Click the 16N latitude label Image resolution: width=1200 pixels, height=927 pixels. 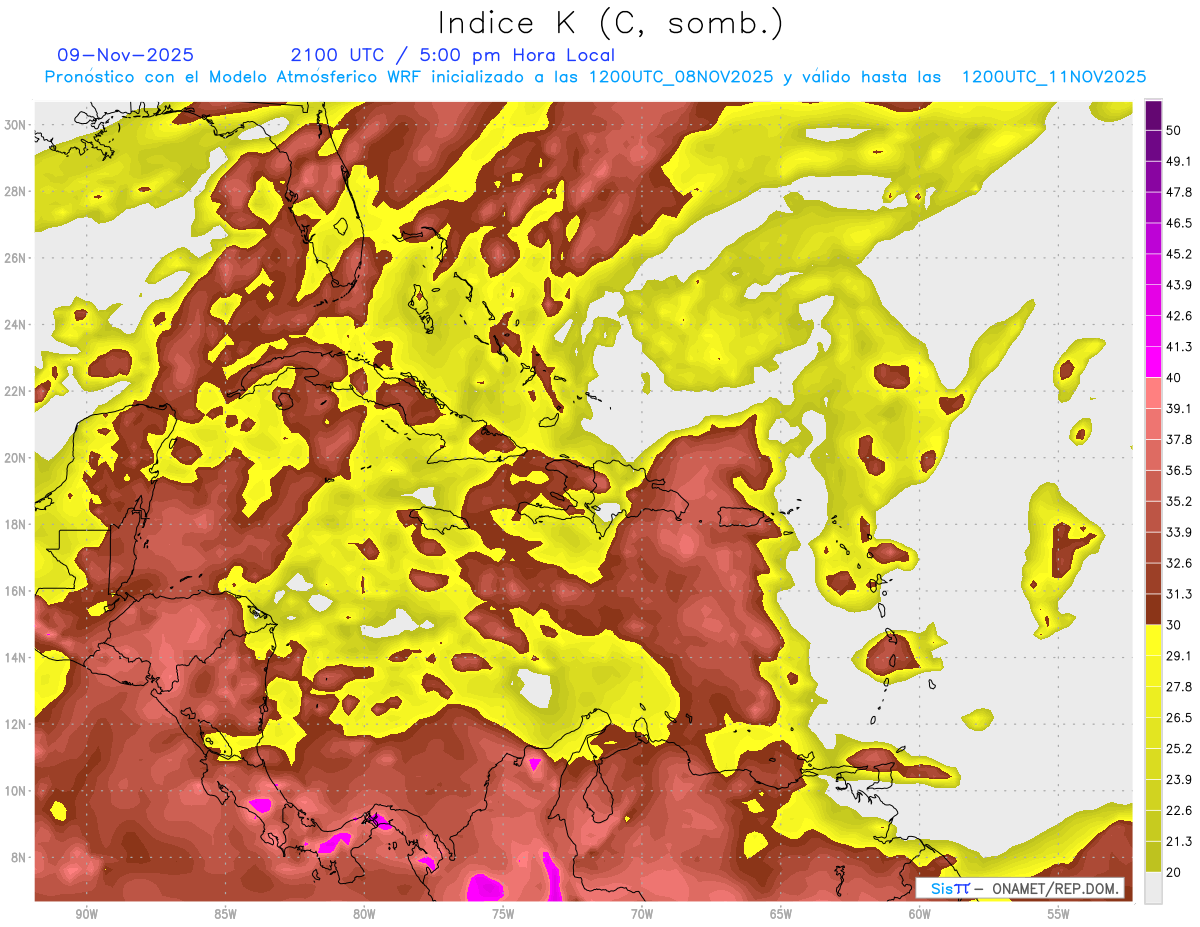(x=16, y=591)
